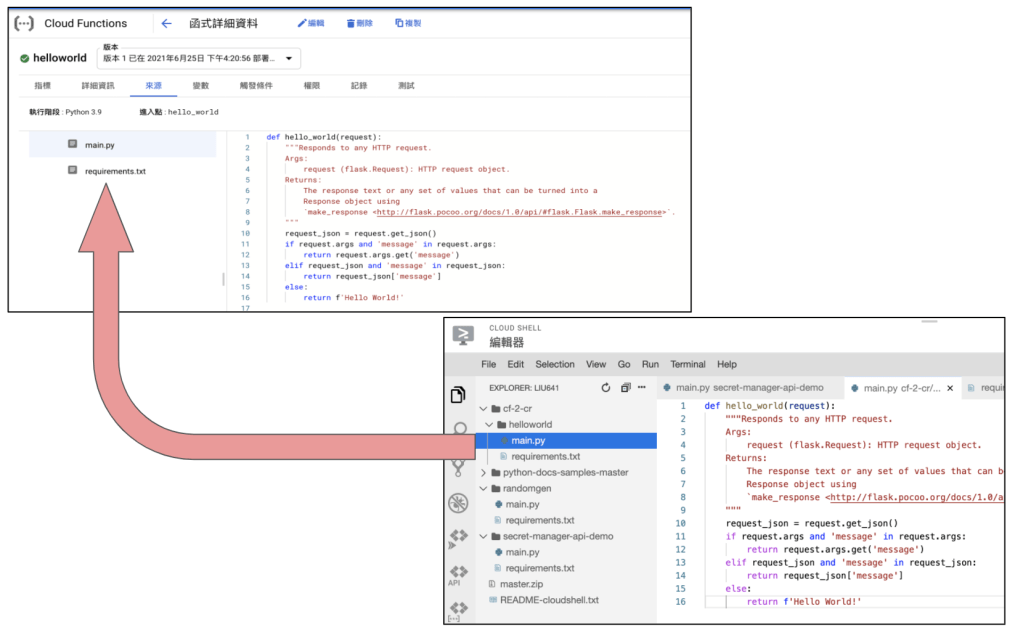Click the 複製 (Copy) button

click(x=407, y=23)
